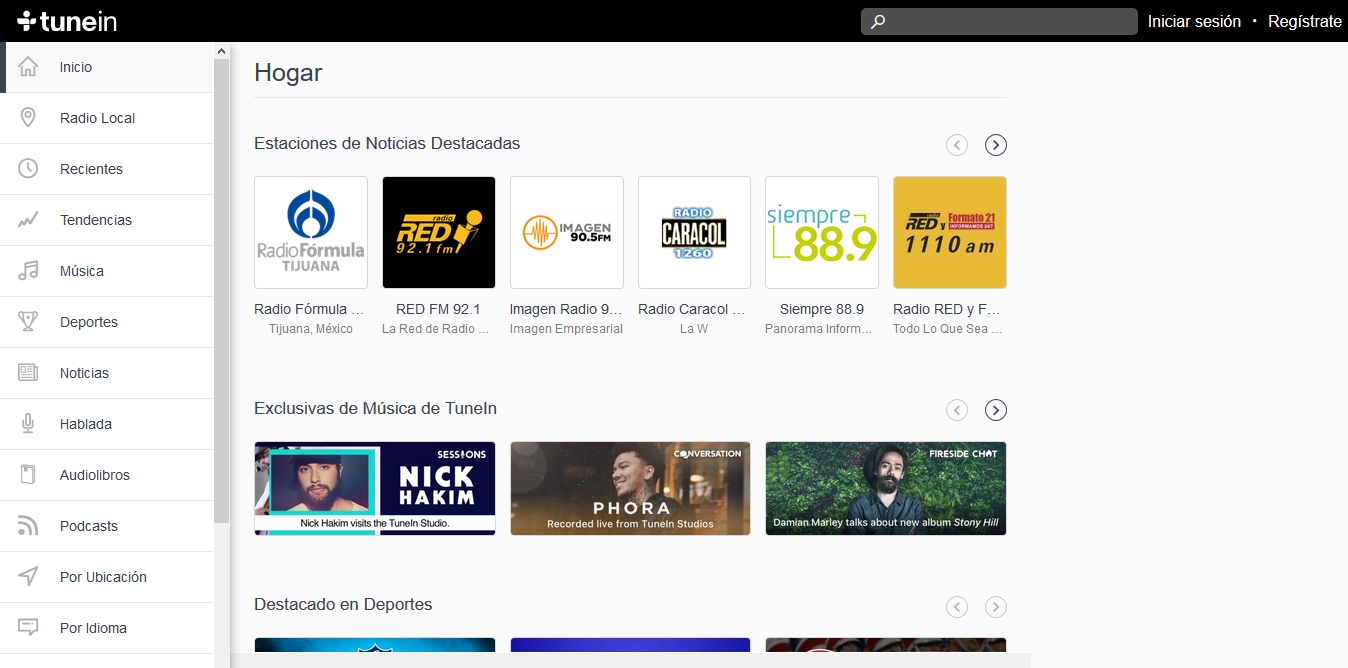This screenshot has height=668, width=1348.
Task: Click the Todo Lo Que Sea subtitle
Action: point(948,329)
